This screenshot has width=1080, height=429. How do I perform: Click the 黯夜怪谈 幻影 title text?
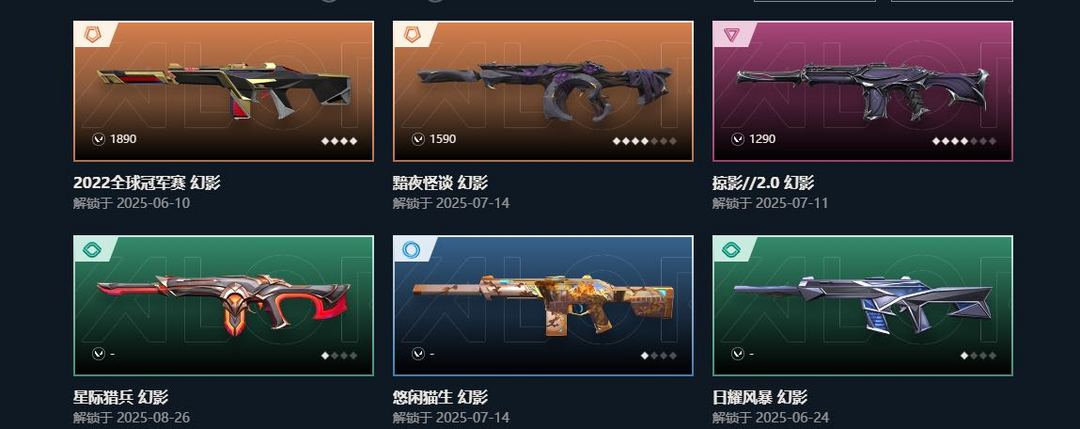(440, 182)
